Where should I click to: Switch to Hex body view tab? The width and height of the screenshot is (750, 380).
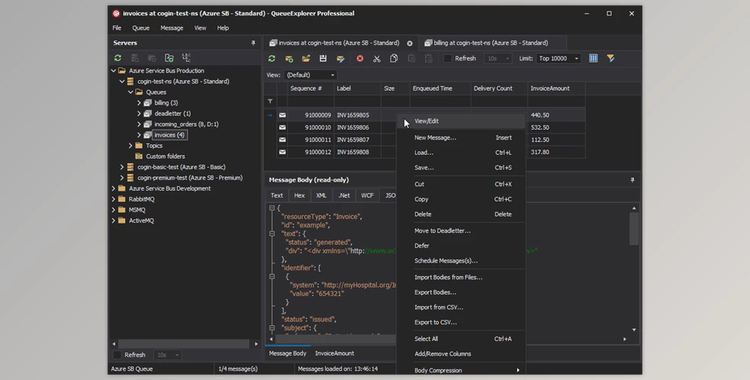299,195
